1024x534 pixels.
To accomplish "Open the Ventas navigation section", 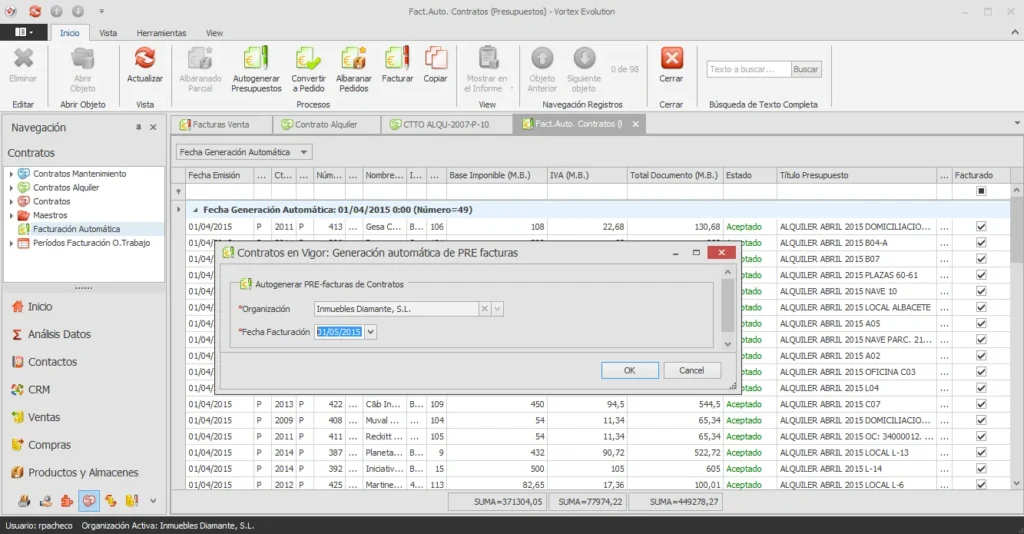I will click(x=44, y=417).
